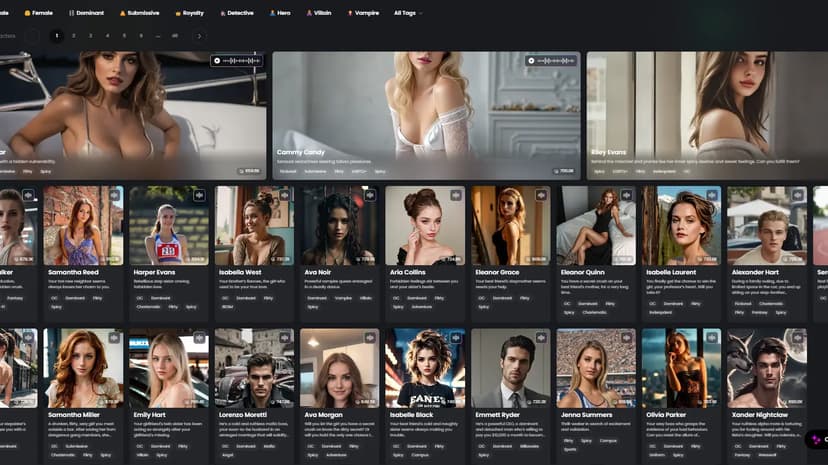The image size is (828, 465).
Task: Click the speaker icon on Emmett Ryder card
Action: point(541,337)
